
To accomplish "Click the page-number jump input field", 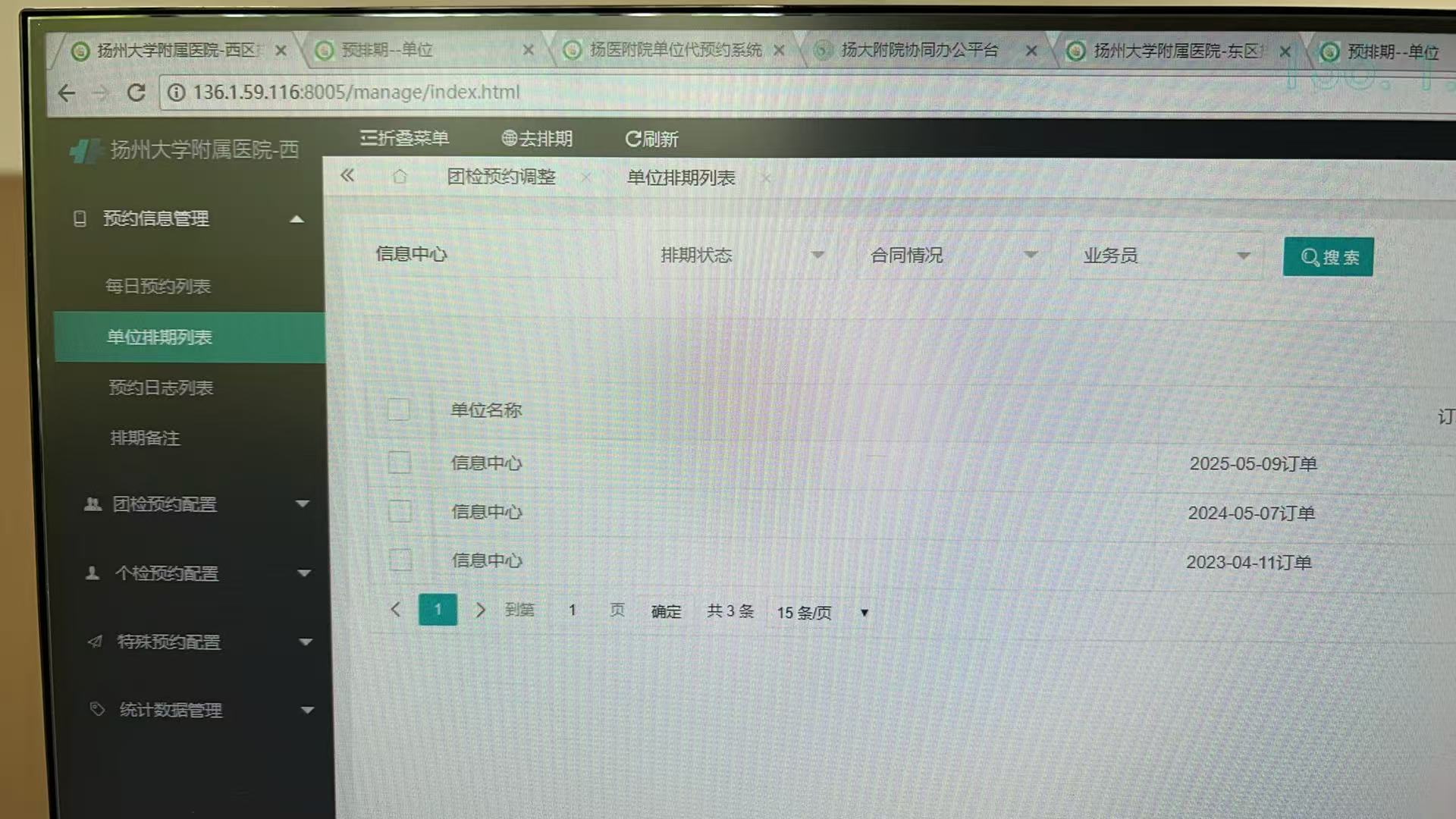I will (573, 610).
